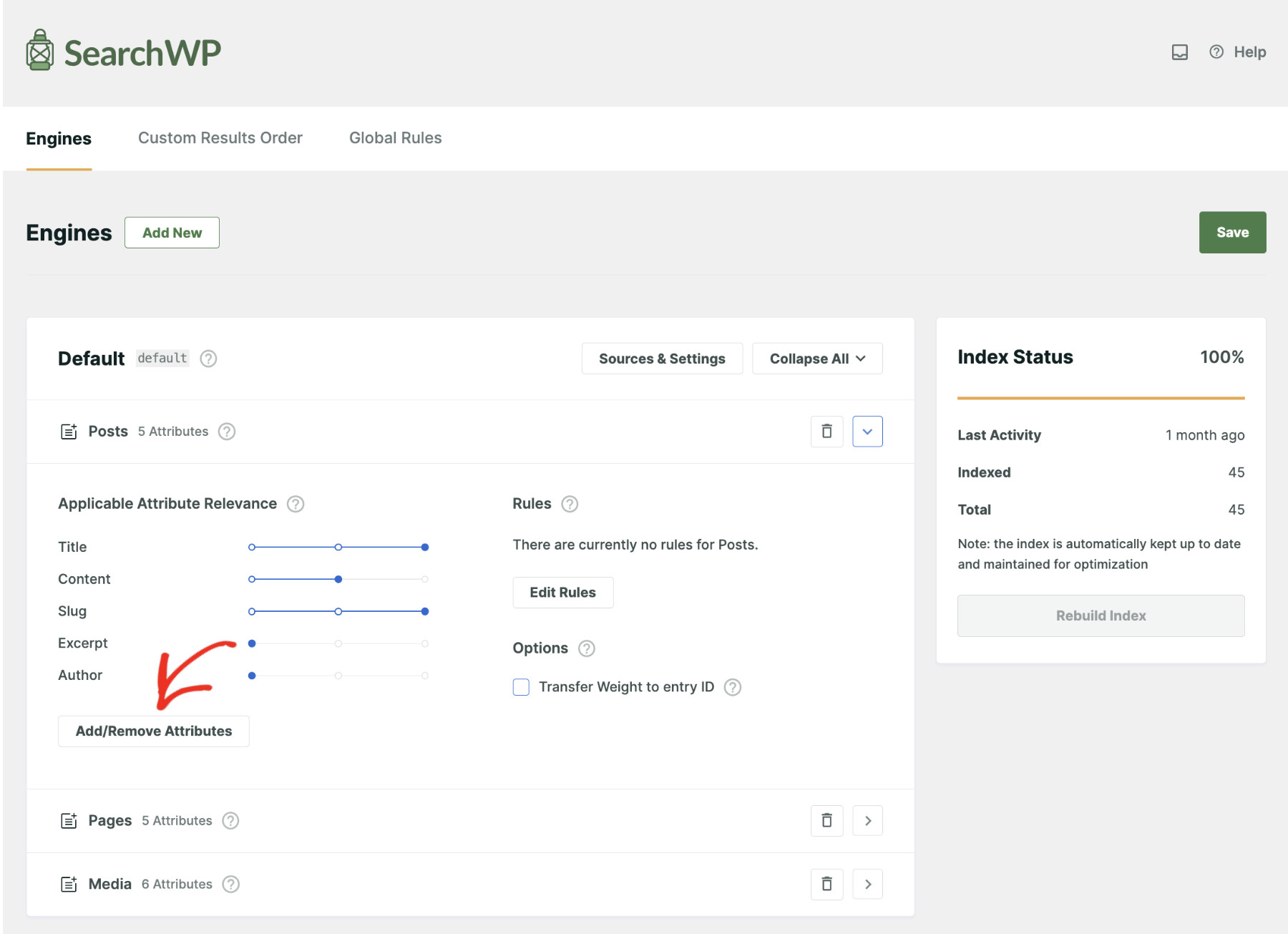Click the 'default' engine slug label
This screenshot has height=934, width=1288.
[162, 358]
